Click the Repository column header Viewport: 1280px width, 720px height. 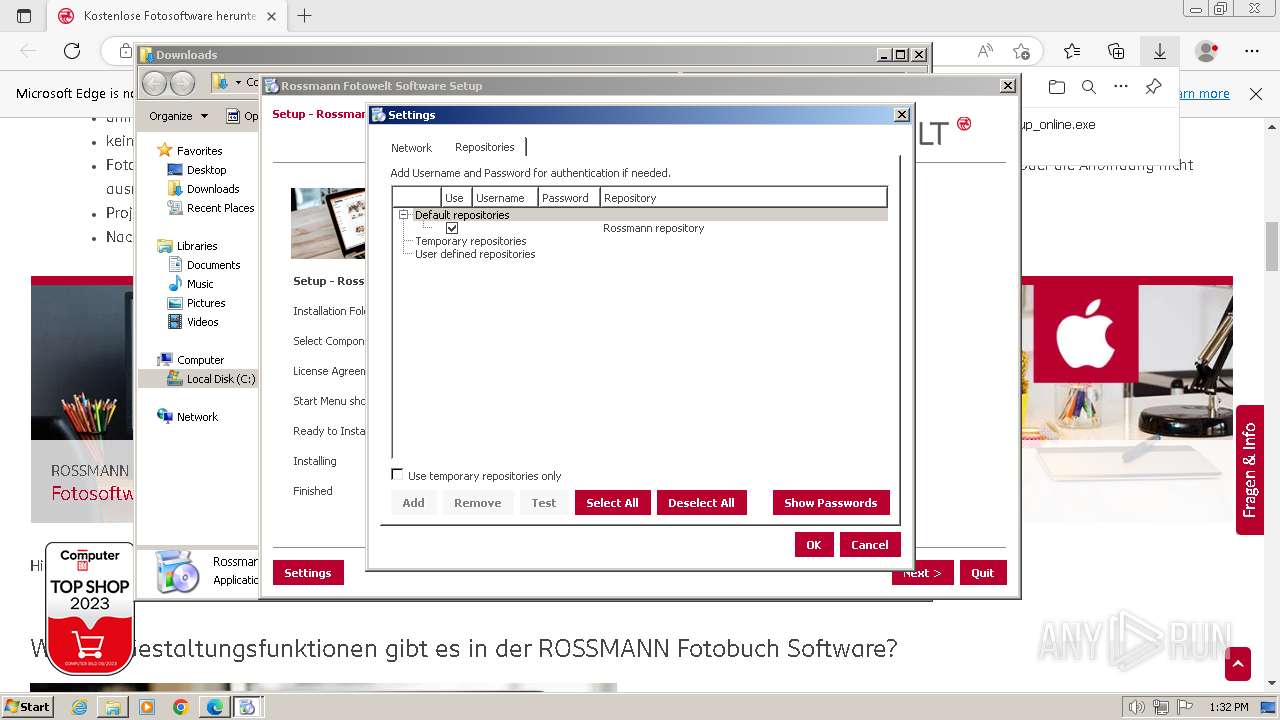click(743, 198)
